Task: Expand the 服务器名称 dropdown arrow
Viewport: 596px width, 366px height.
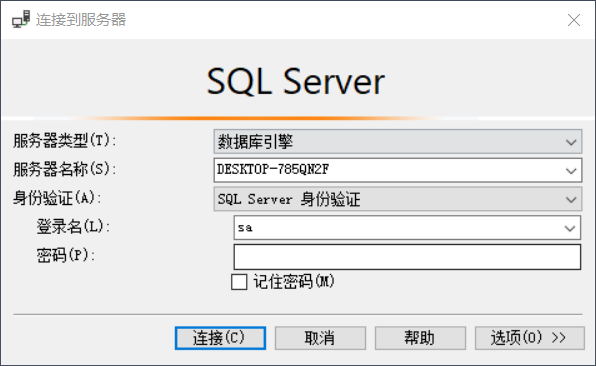Action: [571, 171]
